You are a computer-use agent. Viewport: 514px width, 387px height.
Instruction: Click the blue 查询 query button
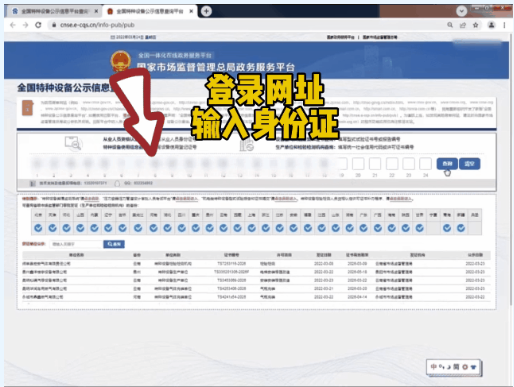tap(447, 164)
